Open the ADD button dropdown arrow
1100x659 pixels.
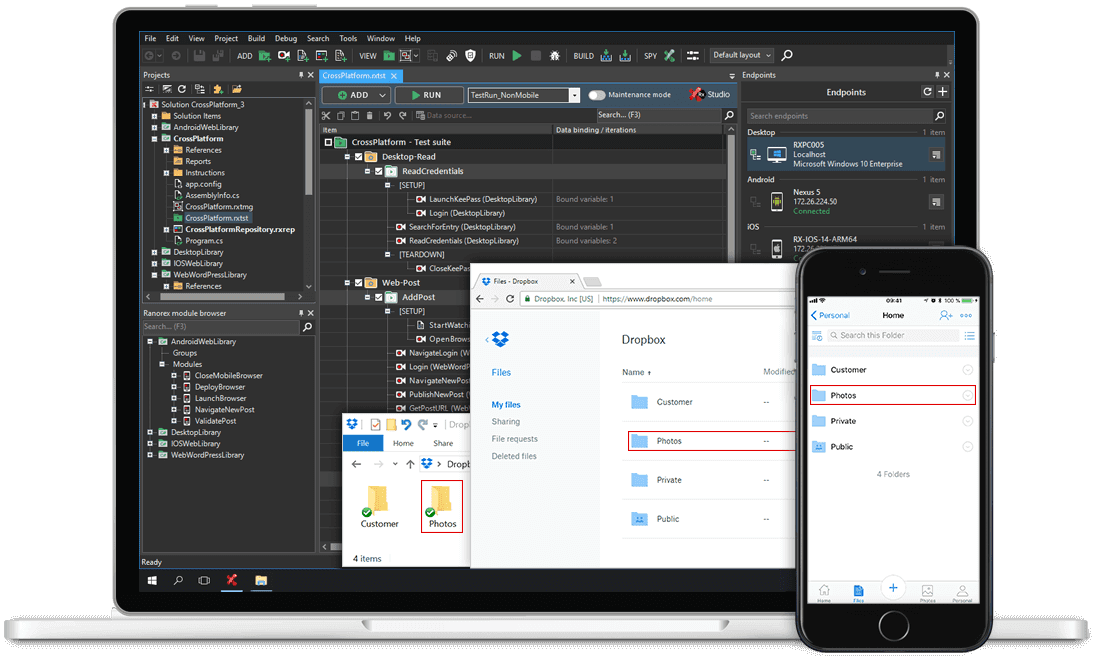click(x=382, y=95)
